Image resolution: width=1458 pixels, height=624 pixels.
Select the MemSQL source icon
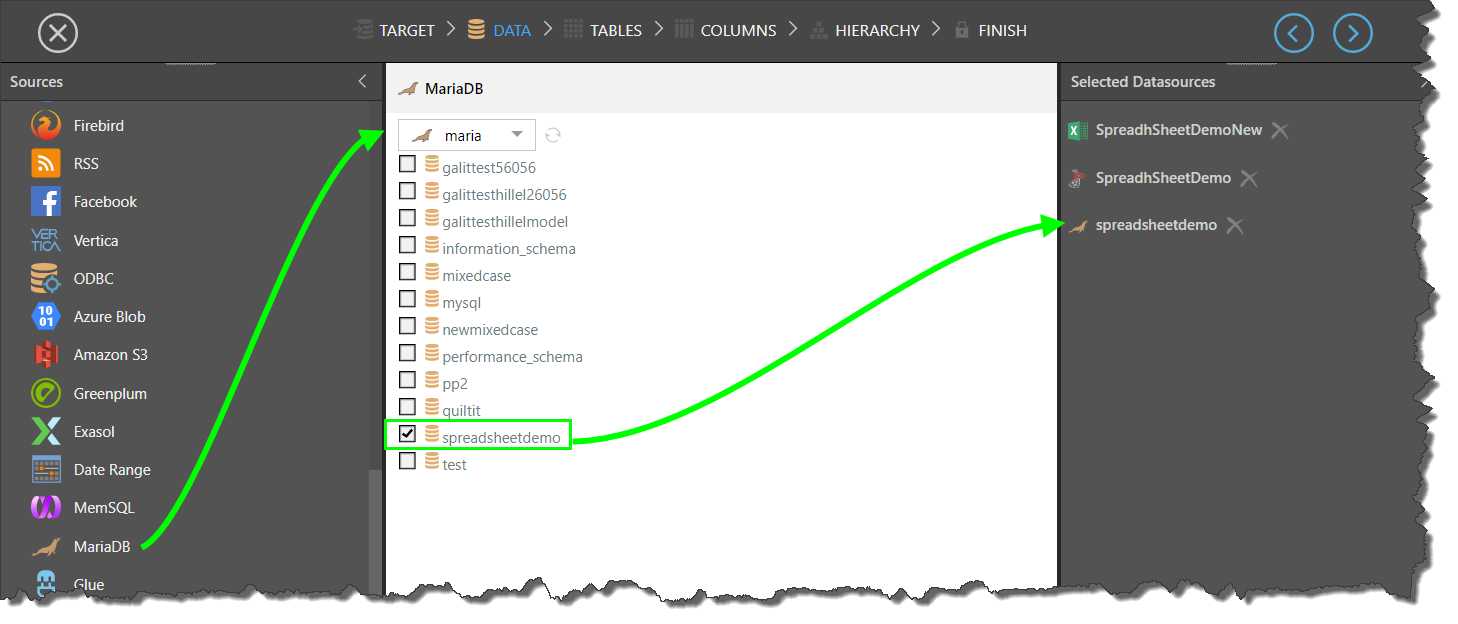click(x=46, y=507)
